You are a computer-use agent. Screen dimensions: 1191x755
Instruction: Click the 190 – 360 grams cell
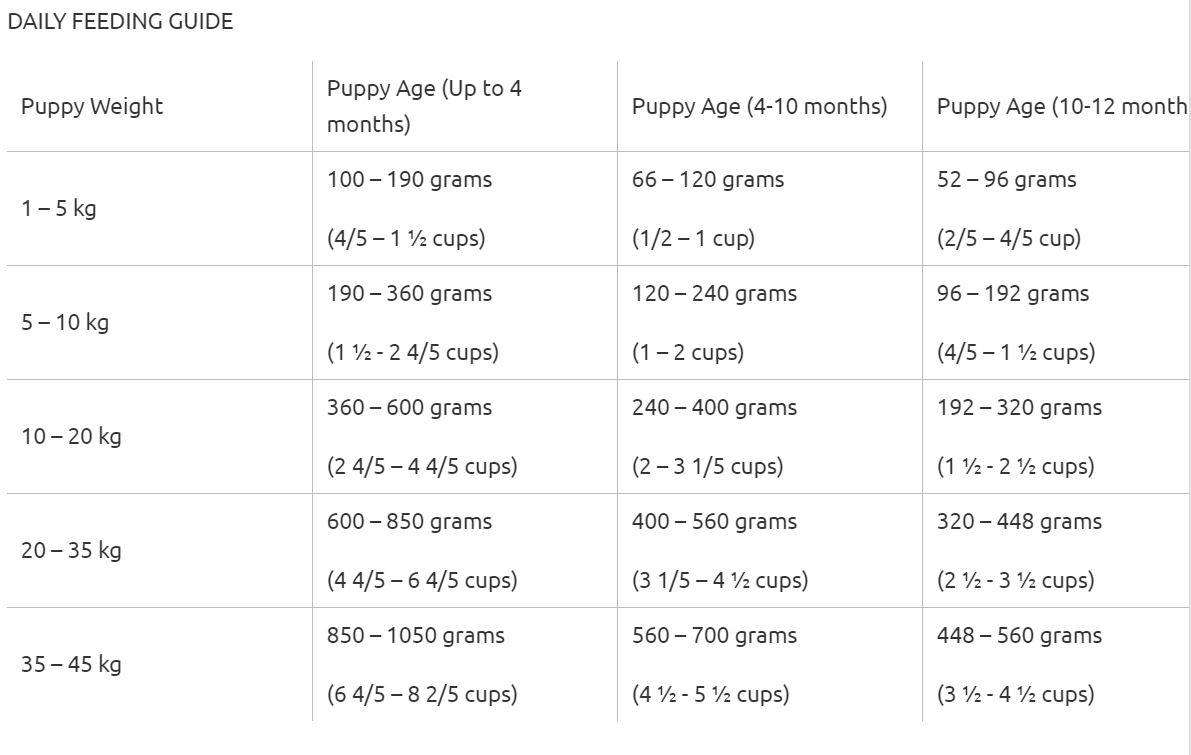409,294
